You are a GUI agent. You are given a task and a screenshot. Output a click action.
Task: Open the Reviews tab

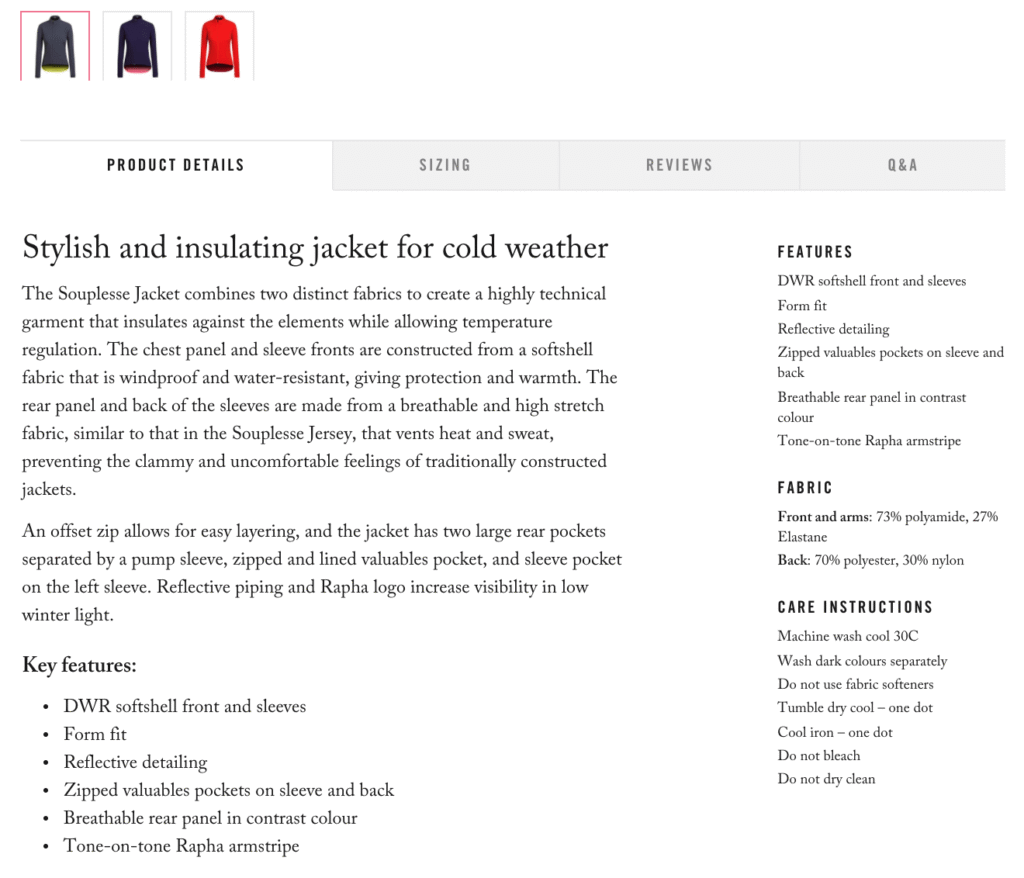(x=679, y=165)
